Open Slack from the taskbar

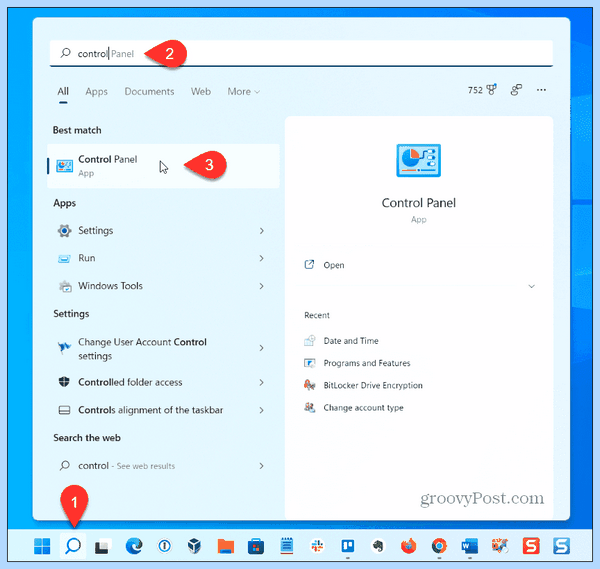coord(317,546)
